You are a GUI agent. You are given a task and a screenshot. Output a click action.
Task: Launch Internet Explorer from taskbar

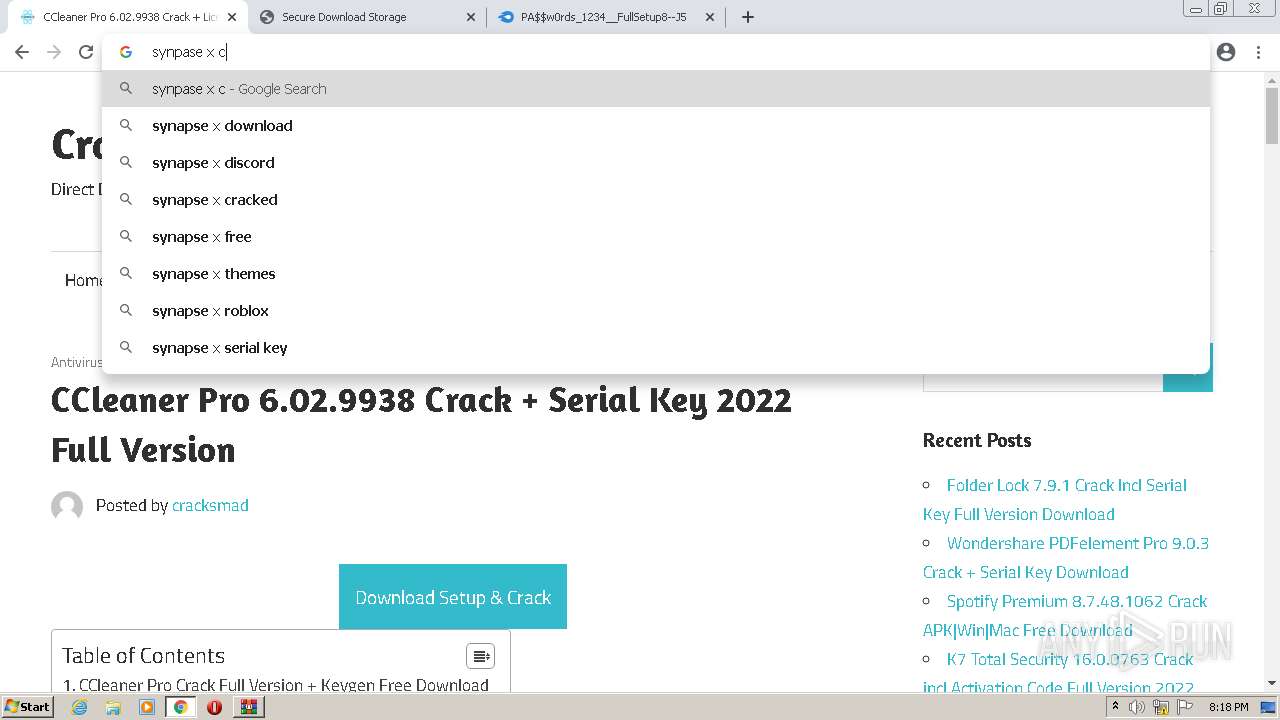80,707
